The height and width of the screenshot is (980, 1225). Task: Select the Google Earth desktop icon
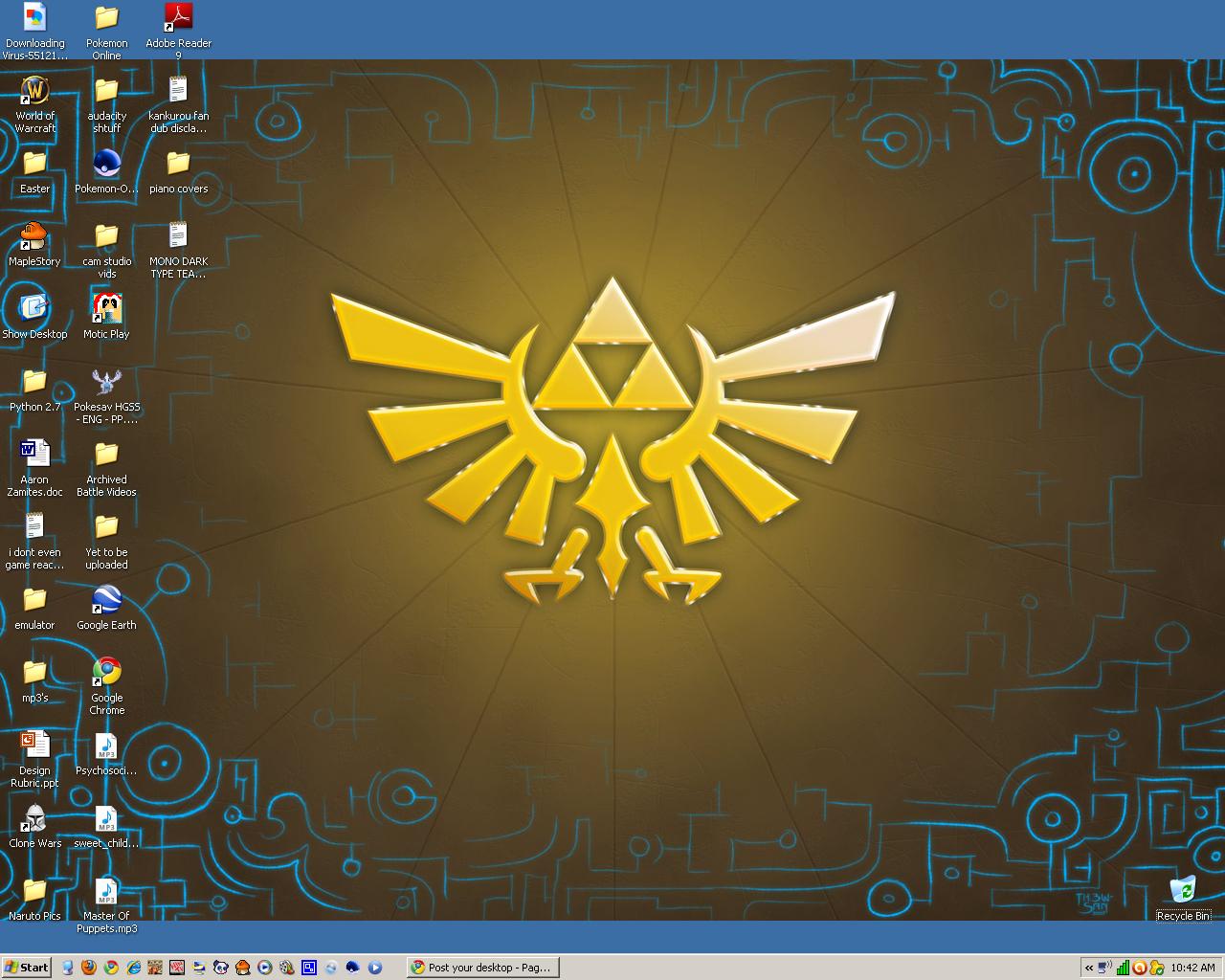point(106,600)
